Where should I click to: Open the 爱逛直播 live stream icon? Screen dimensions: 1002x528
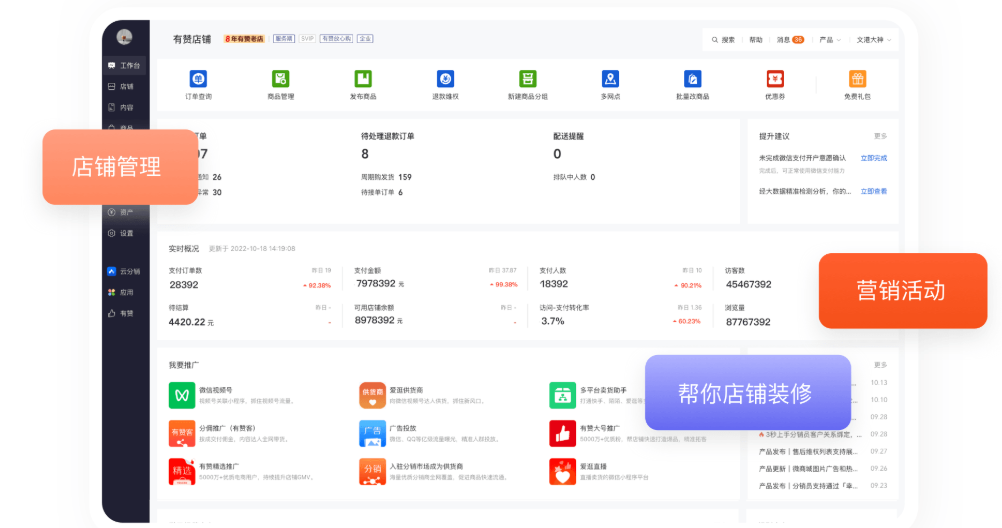pos(562,471)
